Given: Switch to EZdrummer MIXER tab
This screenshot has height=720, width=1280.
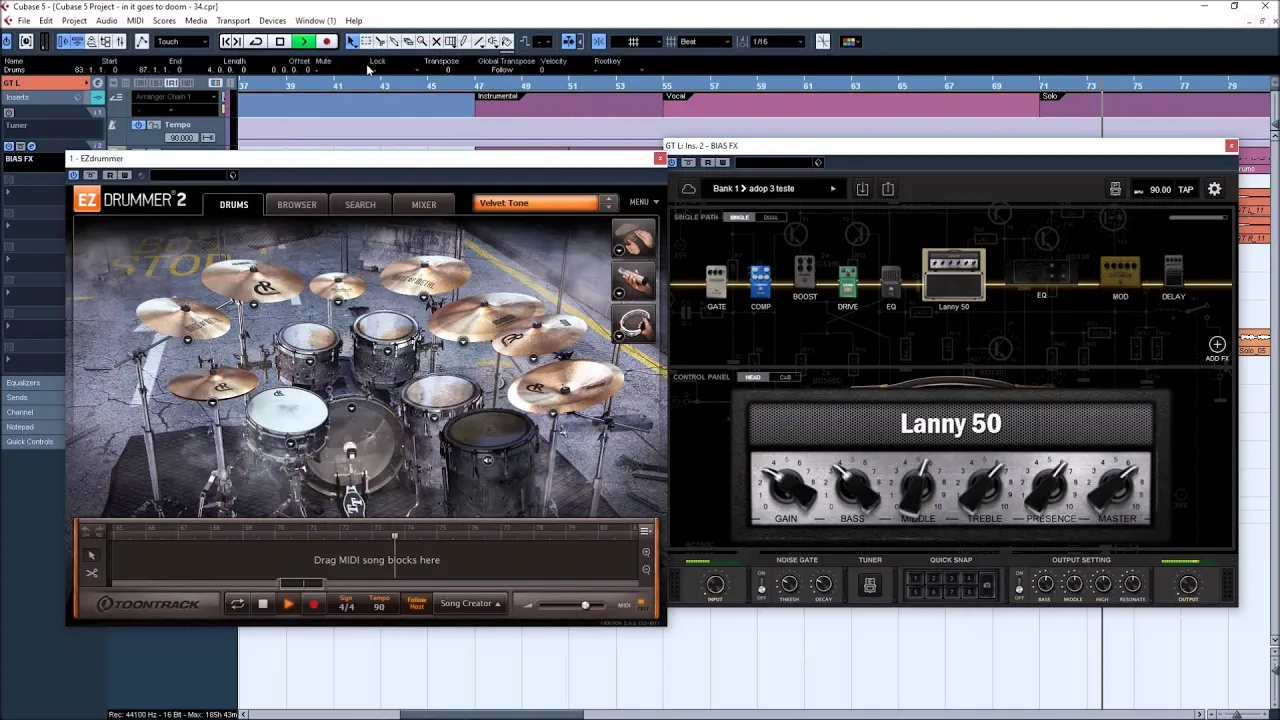Looking at the screenshot, I should [424, 205].
